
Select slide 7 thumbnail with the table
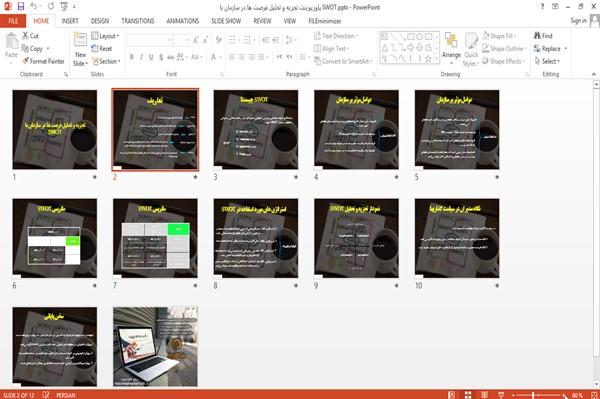(155, 238)
